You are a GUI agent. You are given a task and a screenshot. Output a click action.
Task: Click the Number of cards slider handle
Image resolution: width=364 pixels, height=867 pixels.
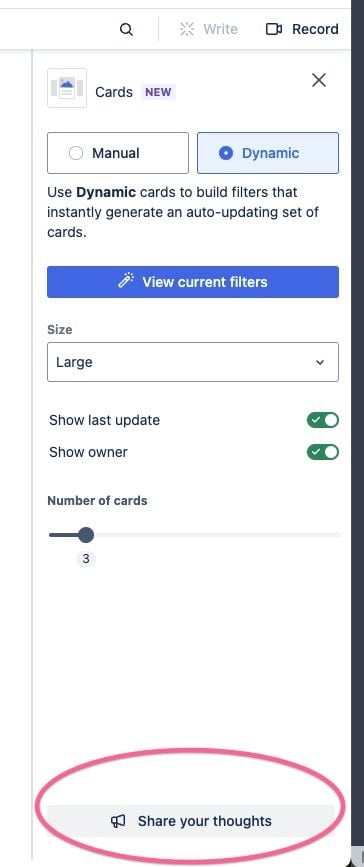86,535
